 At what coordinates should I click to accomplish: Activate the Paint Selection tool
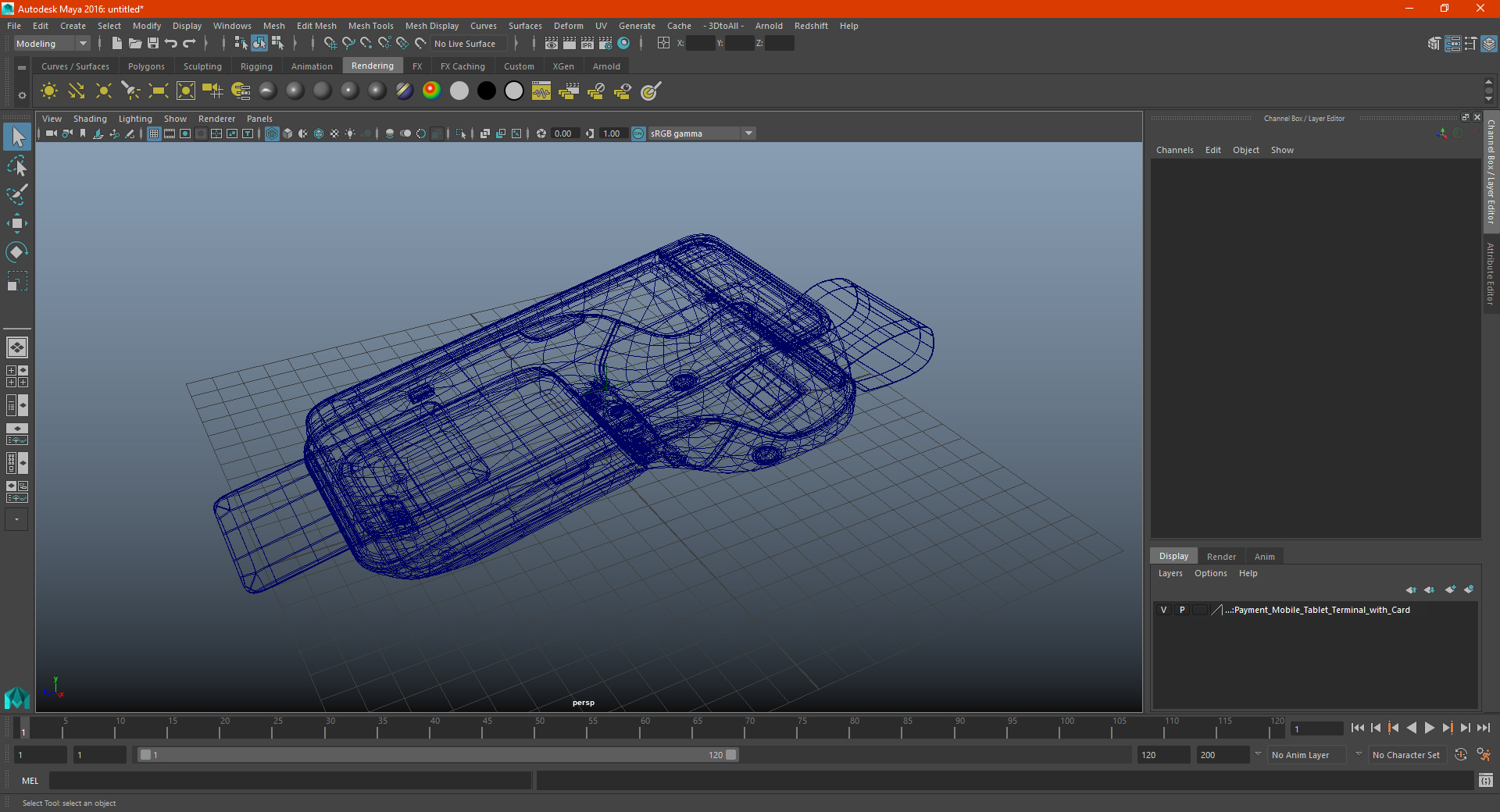(16, 194)
